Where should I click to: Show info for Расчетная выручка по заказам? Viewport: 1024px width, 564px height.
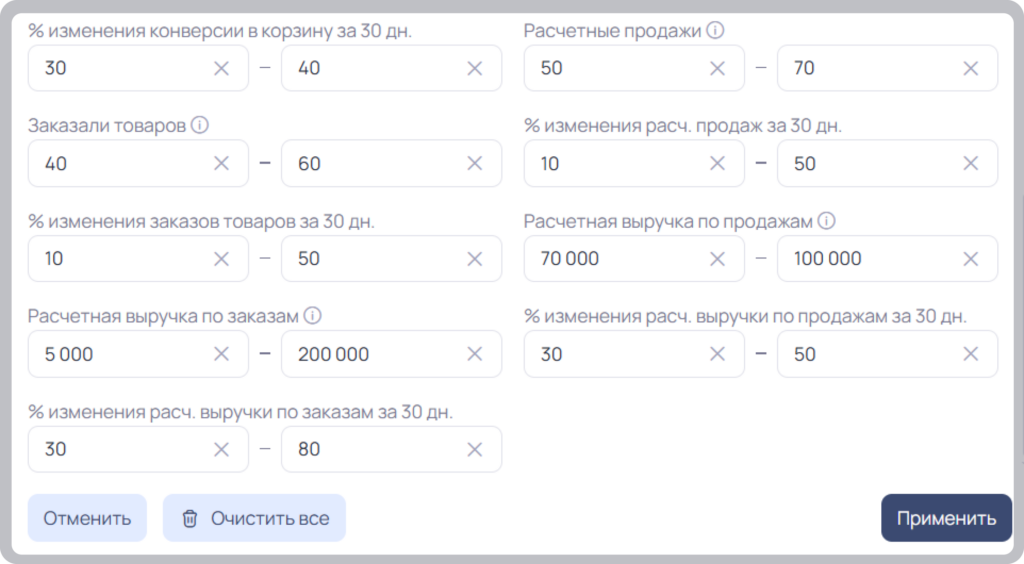[x=312, y=316]
